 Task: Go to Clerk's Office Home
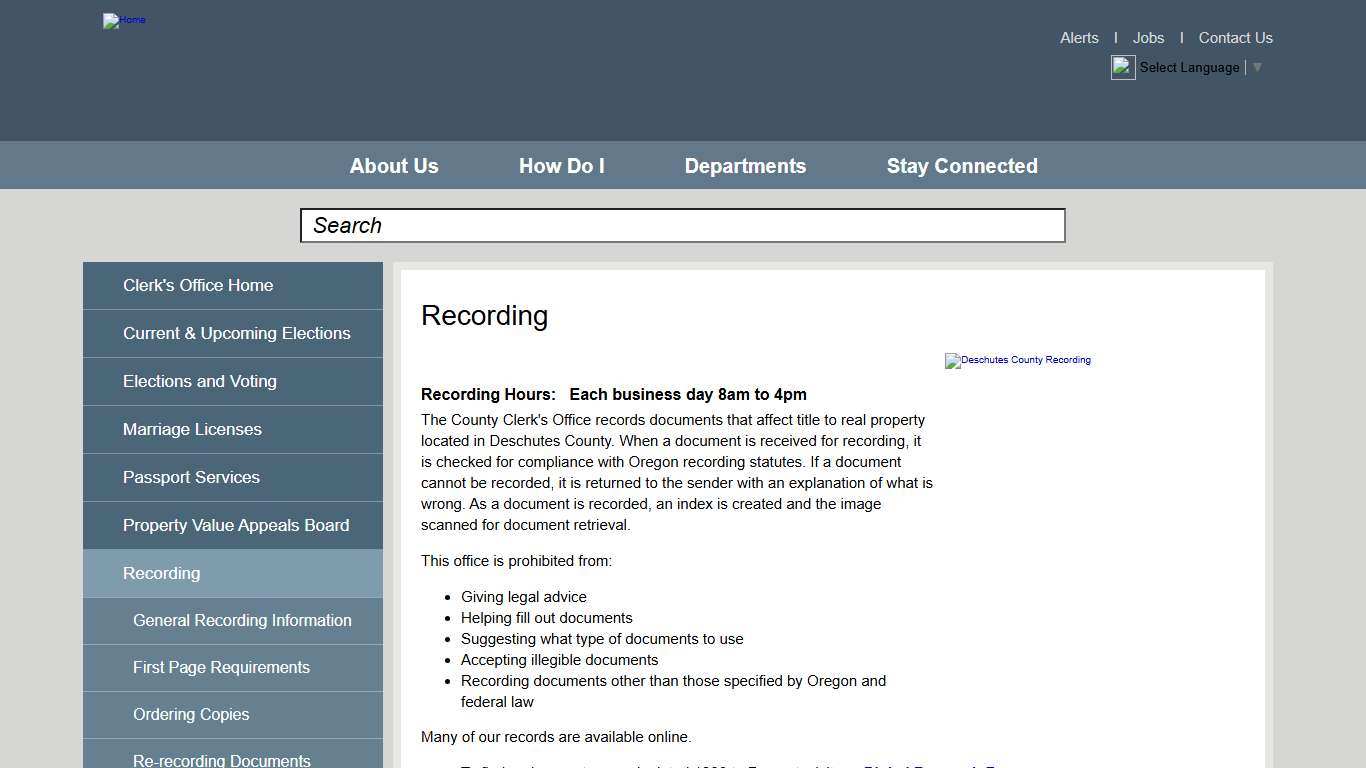(x=198, y=286)
